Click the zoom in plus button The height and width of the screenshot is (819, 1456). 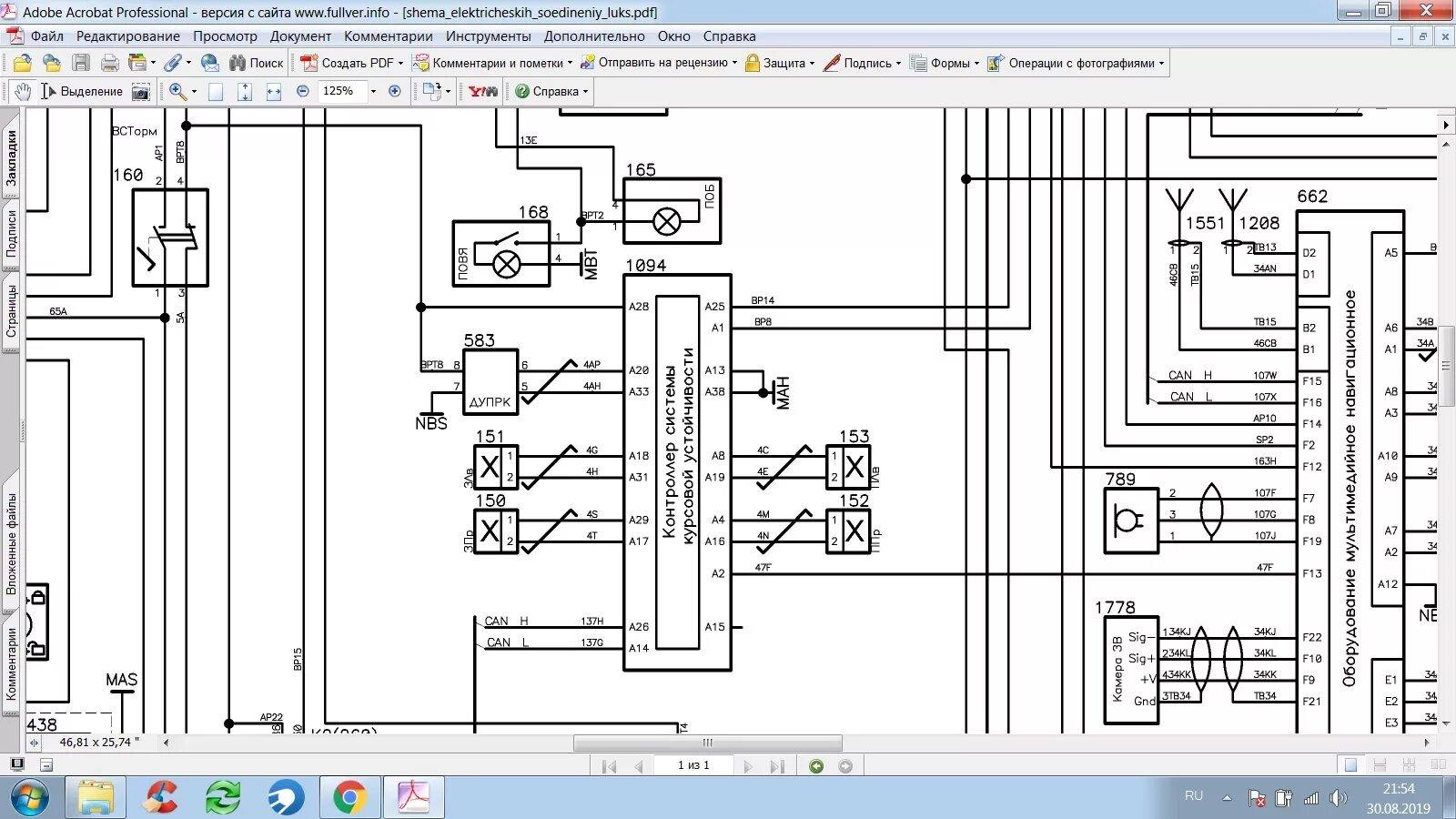(395, 91)
